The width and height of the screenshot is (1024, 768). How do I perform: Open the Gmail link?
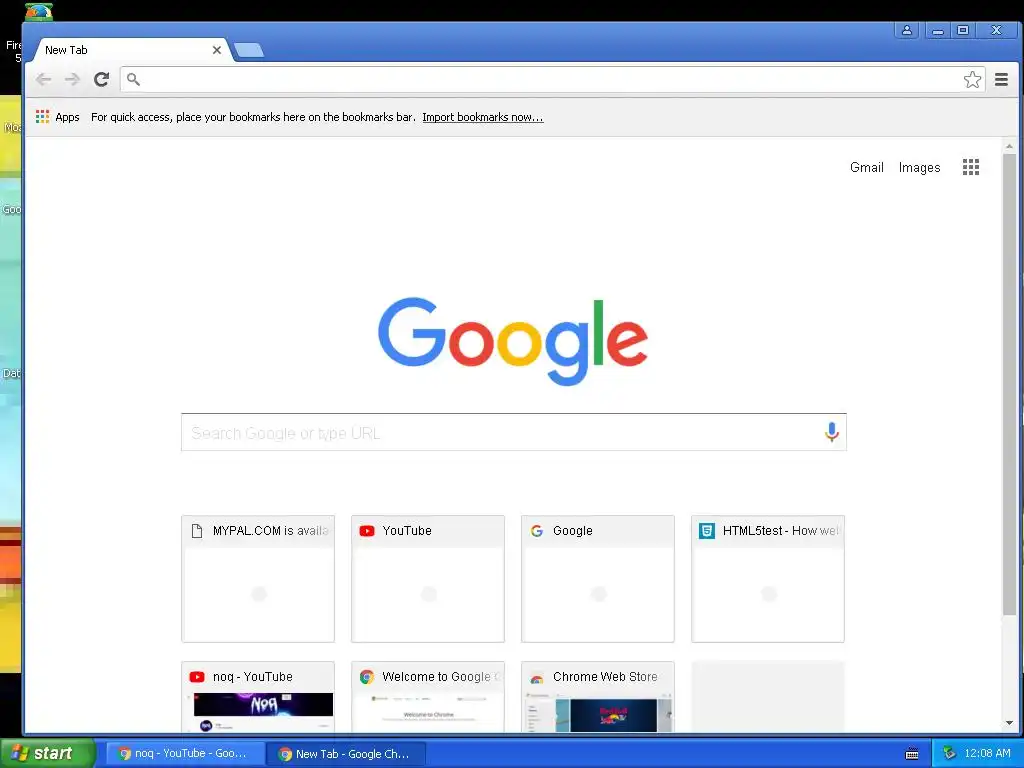click(867, 167)
